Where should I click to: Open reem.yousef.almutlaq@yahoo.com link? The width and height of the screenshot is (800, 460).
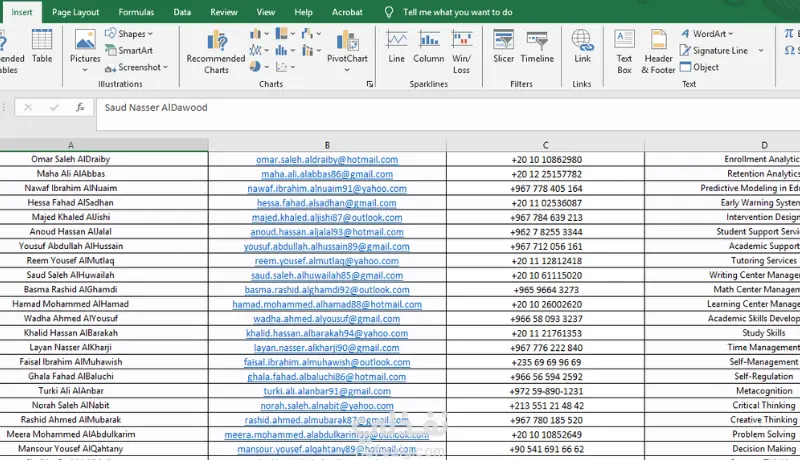[x=327, y=261]
